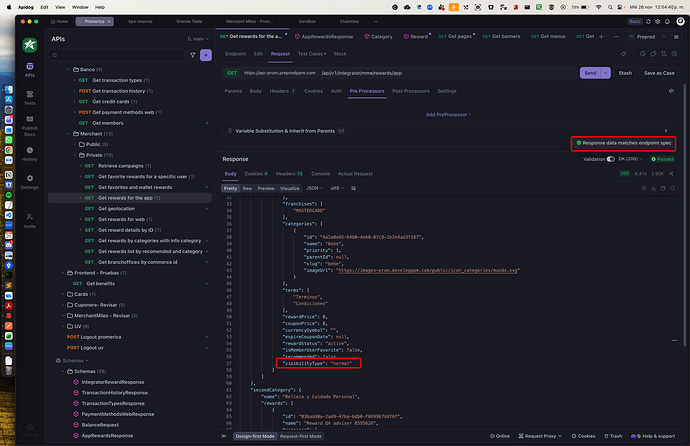Viewport: 690px width, 446px height.
Task: Open the History panel in sidebar
Action: [30, 153]
